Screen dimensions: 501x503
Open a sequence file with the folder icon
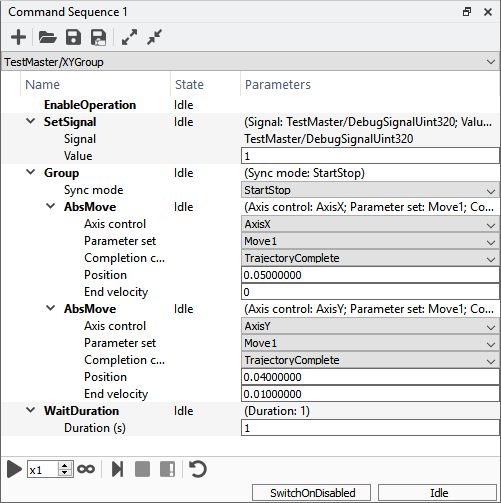point(47,37)
